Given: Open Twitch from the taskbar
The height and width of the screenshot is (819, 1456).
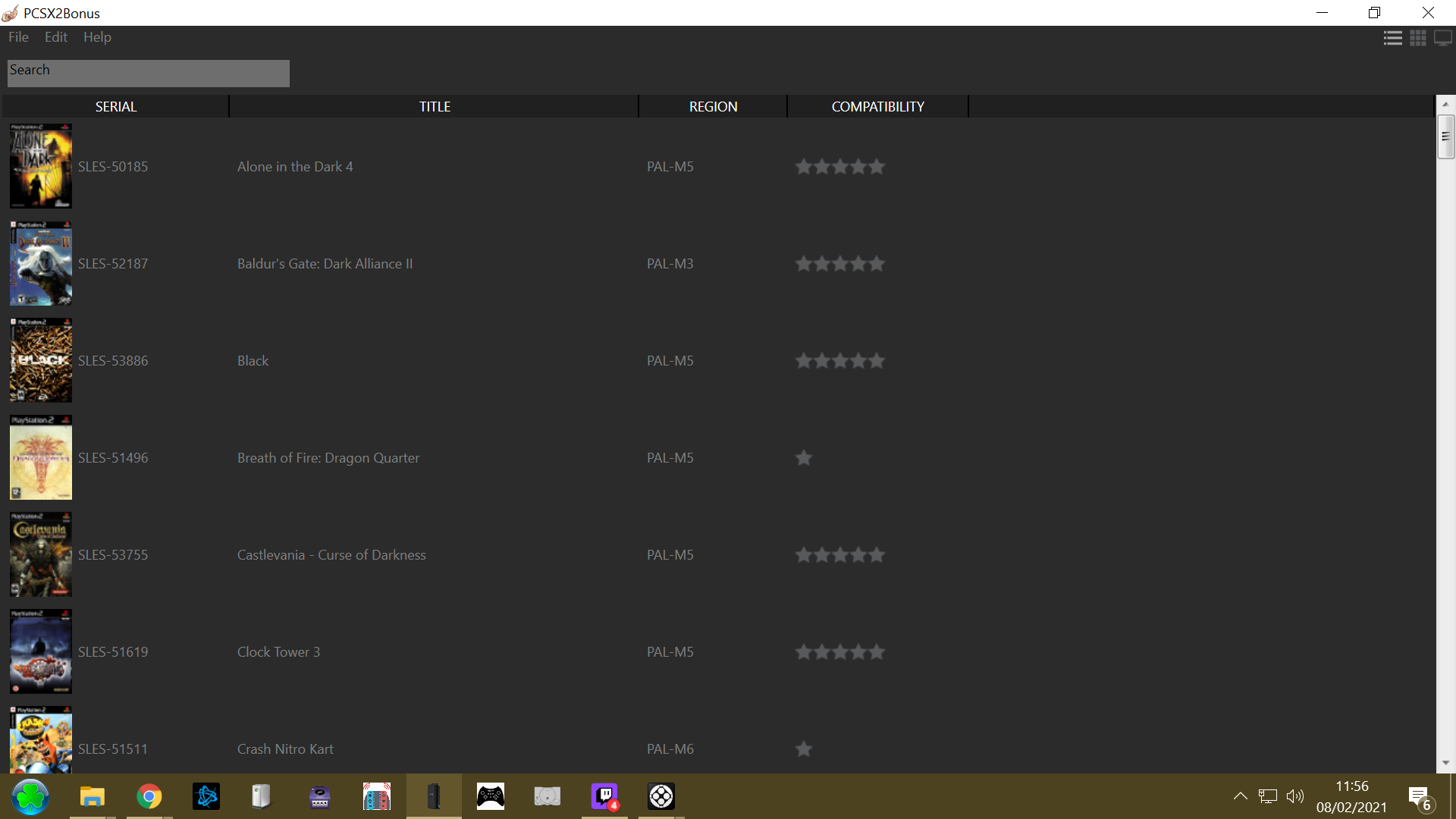Looking at the screenshot, I should (604, 796).
